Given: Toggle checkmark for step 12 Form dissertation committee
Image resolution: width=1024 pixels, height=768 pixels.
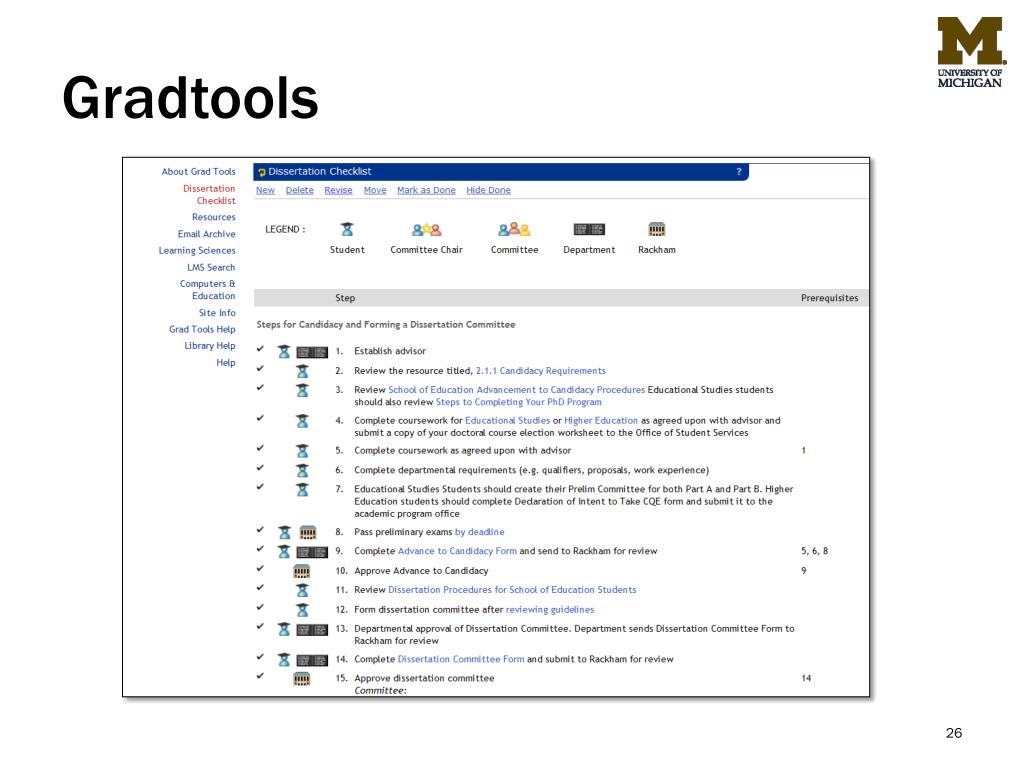Looking at the screenshot, I should point(261,607).
